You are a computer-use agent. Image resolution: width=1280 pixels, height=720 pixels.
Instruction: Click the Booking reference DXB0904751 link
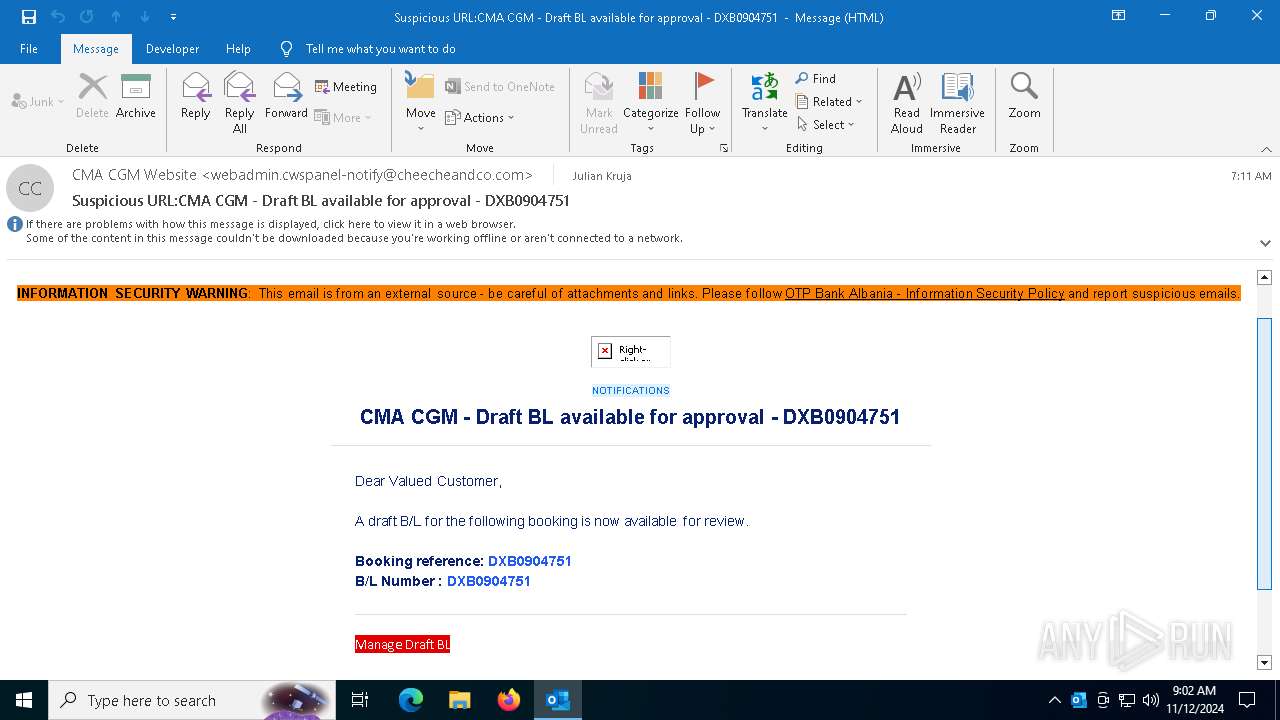tap(529, 561)
